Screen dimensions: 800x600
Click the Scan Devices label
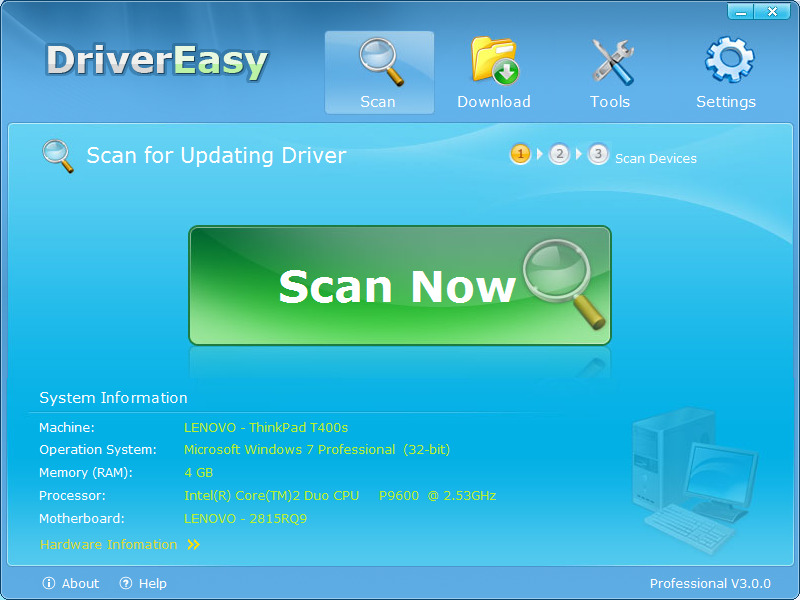(655, 157)
